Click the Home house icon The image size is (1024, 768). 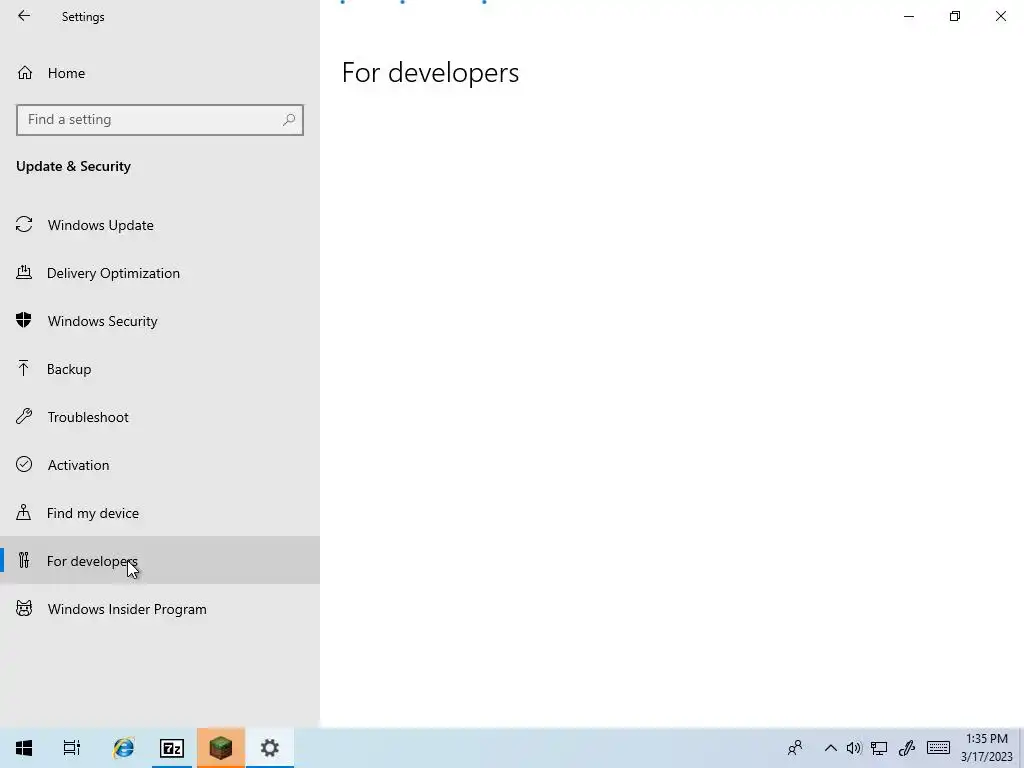25,73
